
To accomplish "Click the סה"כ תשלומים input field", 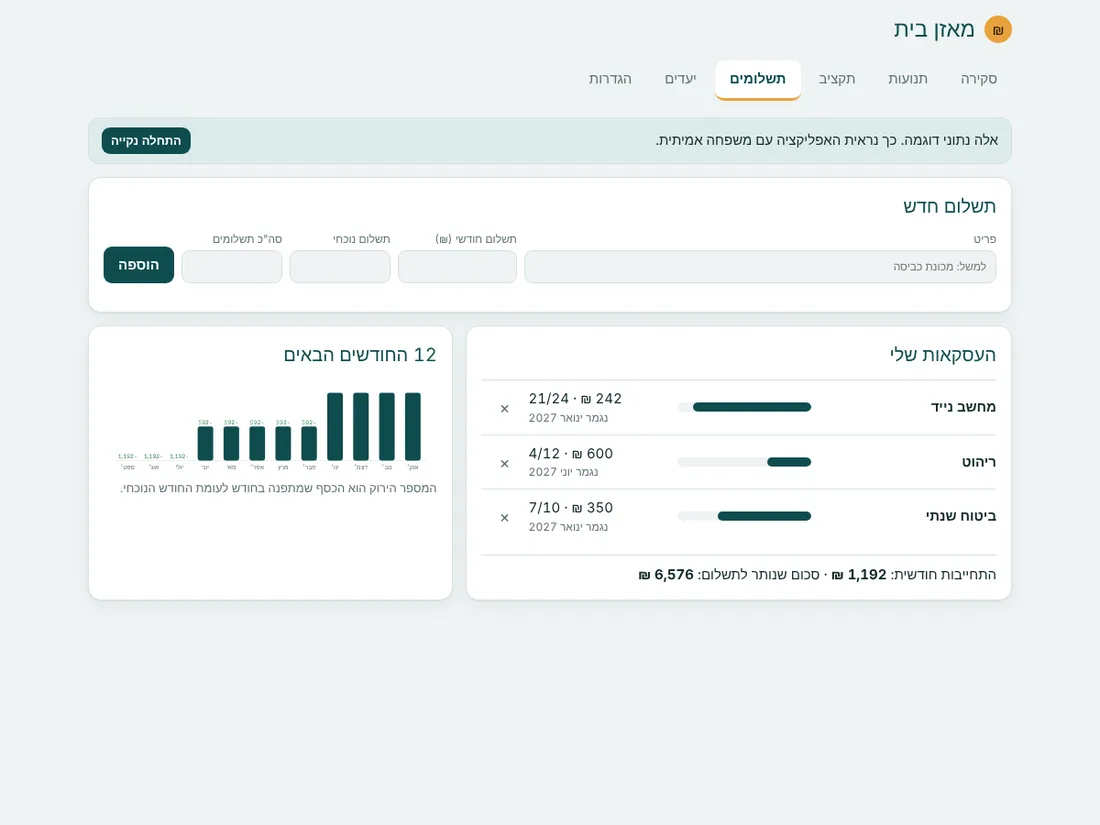I will tap(232, 267).
